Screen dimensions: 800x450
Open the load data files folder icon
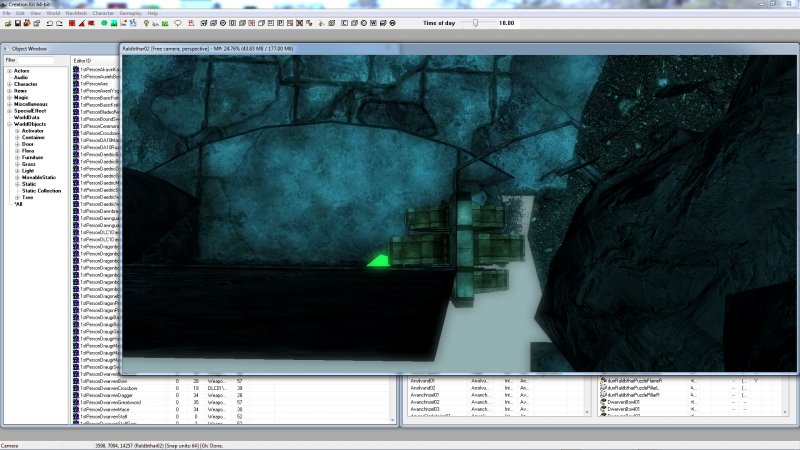tap(8, 23)
